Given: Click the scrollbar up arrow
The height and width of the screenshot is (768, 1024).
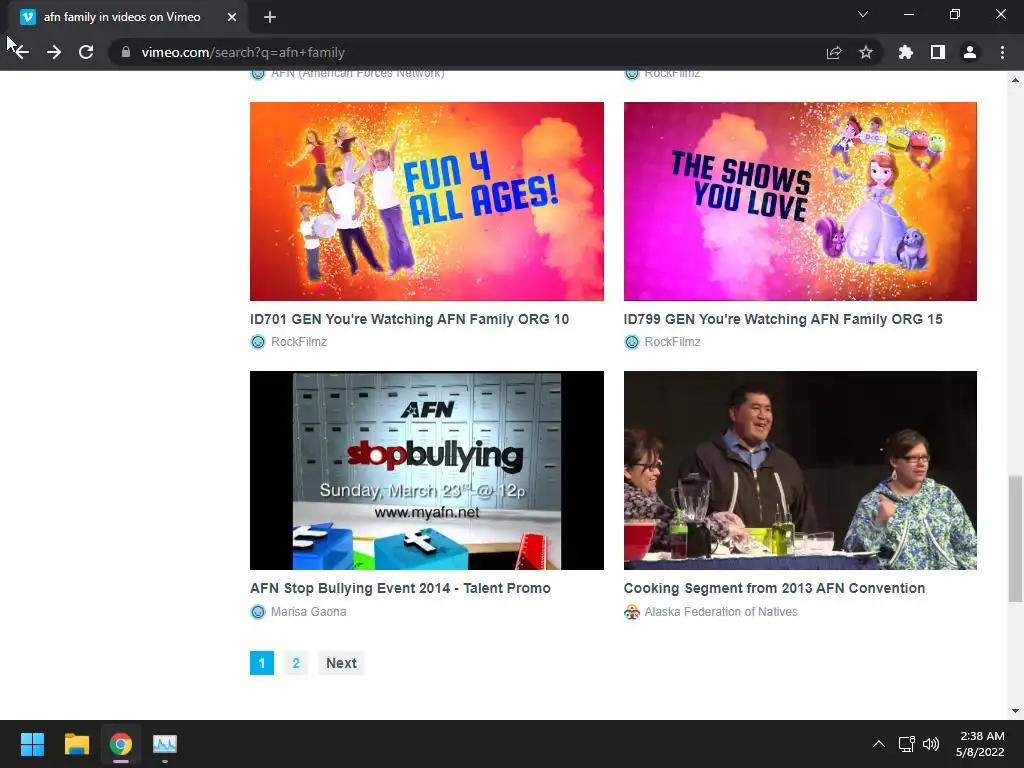Looking at the screenshot, I should tap(1015, 80).
